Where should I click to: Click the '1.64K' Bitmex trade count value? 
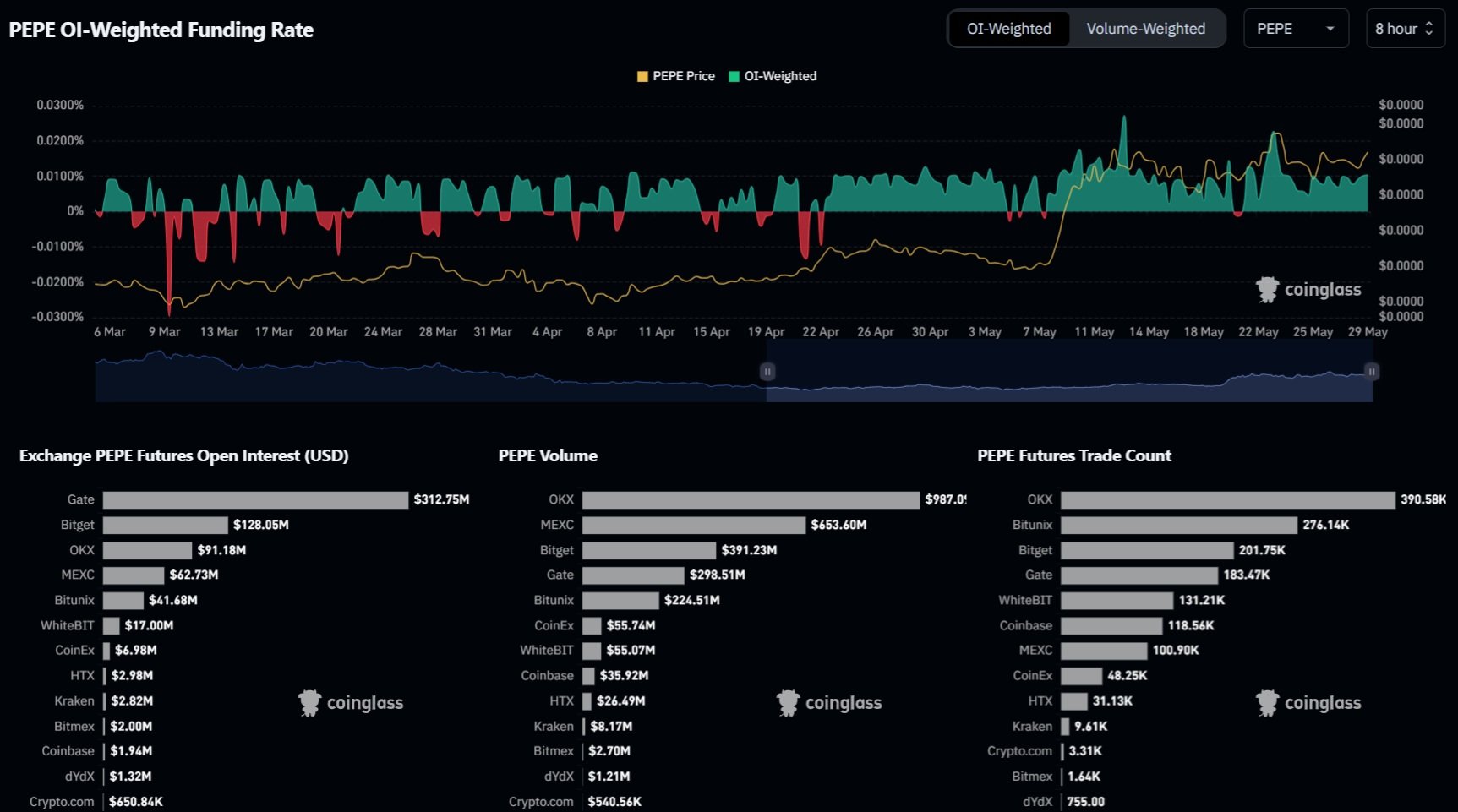pos(1084,776)
